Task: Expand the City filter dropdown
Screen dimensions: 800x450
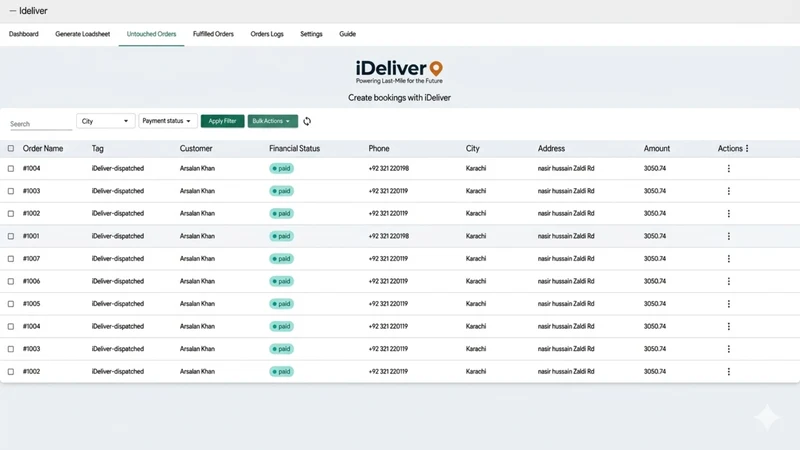Action: (106, 121)
